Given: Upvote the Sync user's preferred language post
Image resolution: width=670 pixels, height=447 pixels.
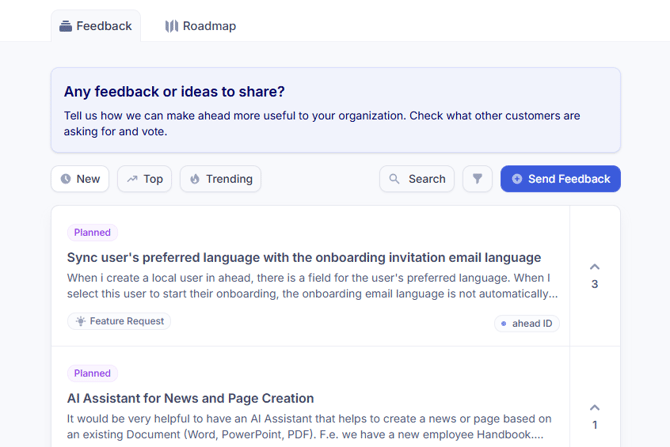Looking at the screenshot, I should [x=595, y=267].
